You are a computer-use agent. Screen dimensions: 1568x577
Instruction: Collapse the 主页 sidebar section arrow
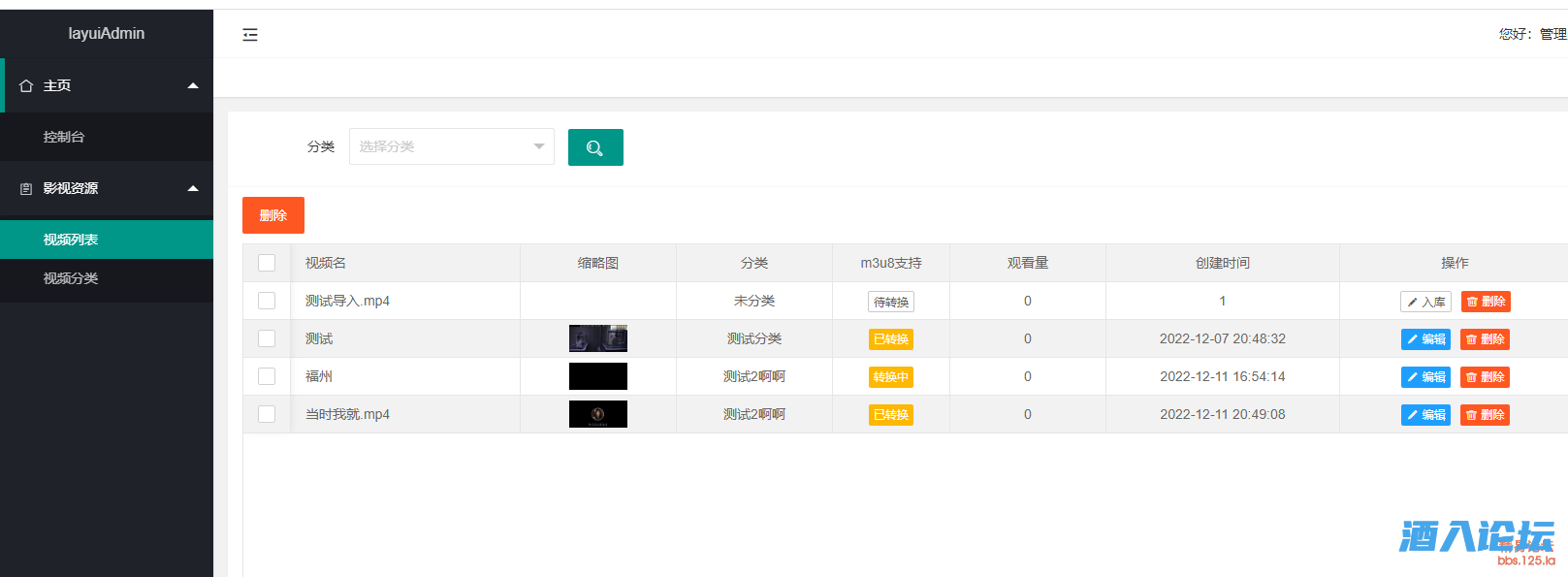(x=193, y=86)
